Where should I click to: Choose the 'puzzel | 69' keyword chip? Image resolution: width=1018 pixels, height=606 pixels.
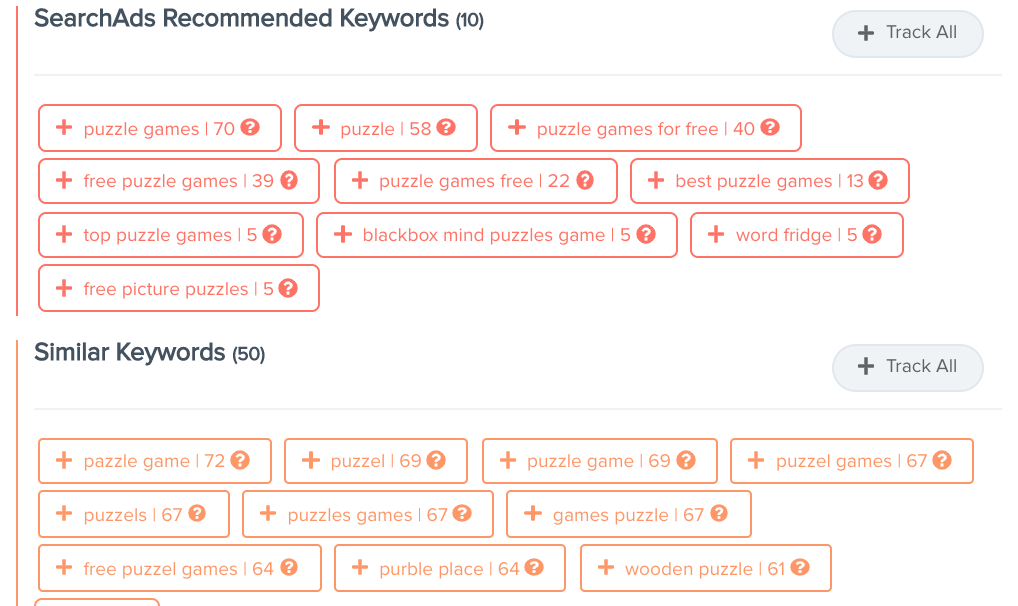[375, 461]
